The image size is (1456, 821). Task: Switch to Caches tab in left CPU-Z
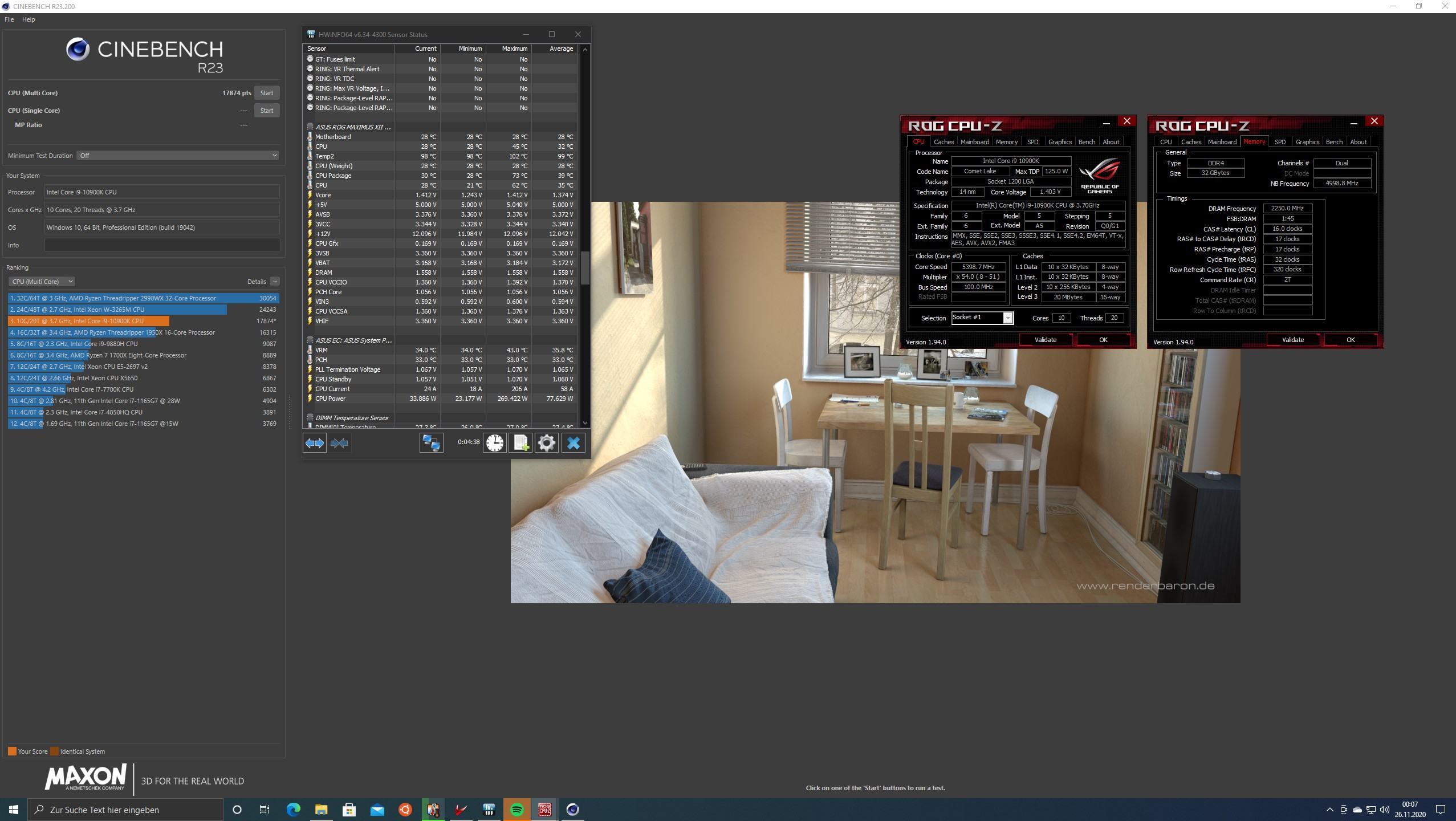943,142
